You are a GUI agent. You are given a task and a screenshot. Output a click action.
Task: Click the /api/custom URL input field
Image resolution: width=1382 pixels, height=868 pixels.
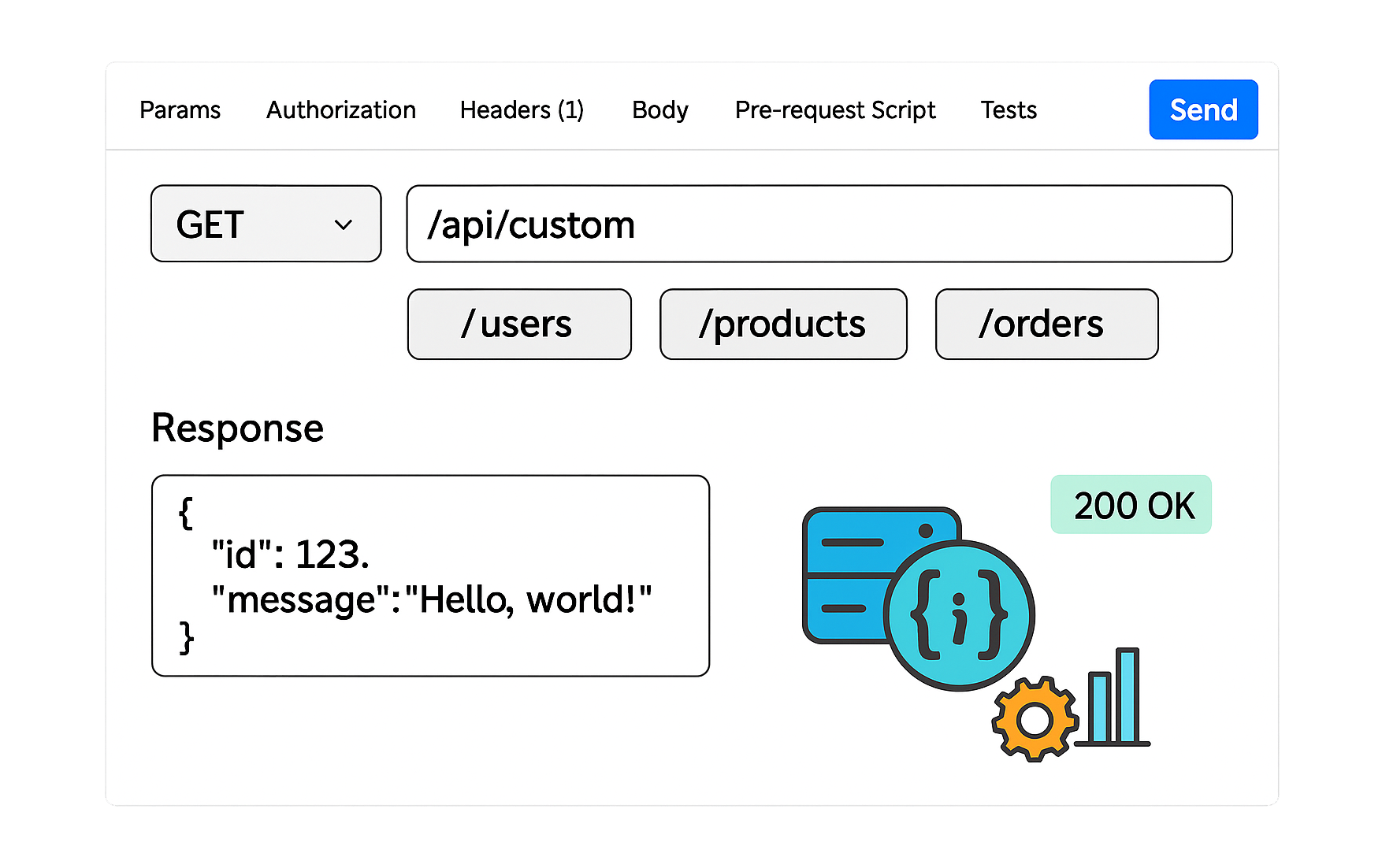[x=819, y=223]
